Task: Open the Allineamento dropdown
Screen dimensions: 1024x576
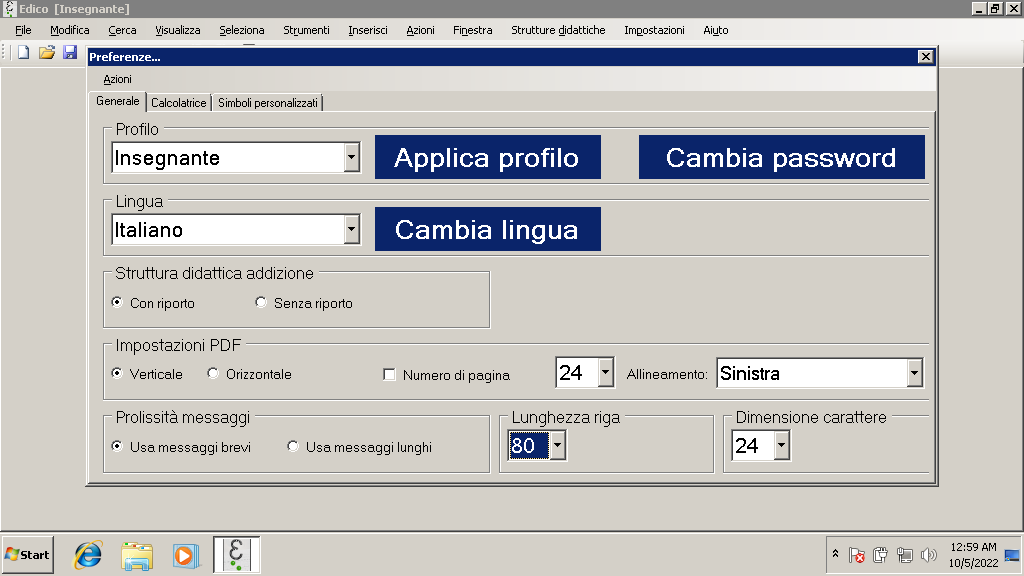Action: (x=914, y=373)
